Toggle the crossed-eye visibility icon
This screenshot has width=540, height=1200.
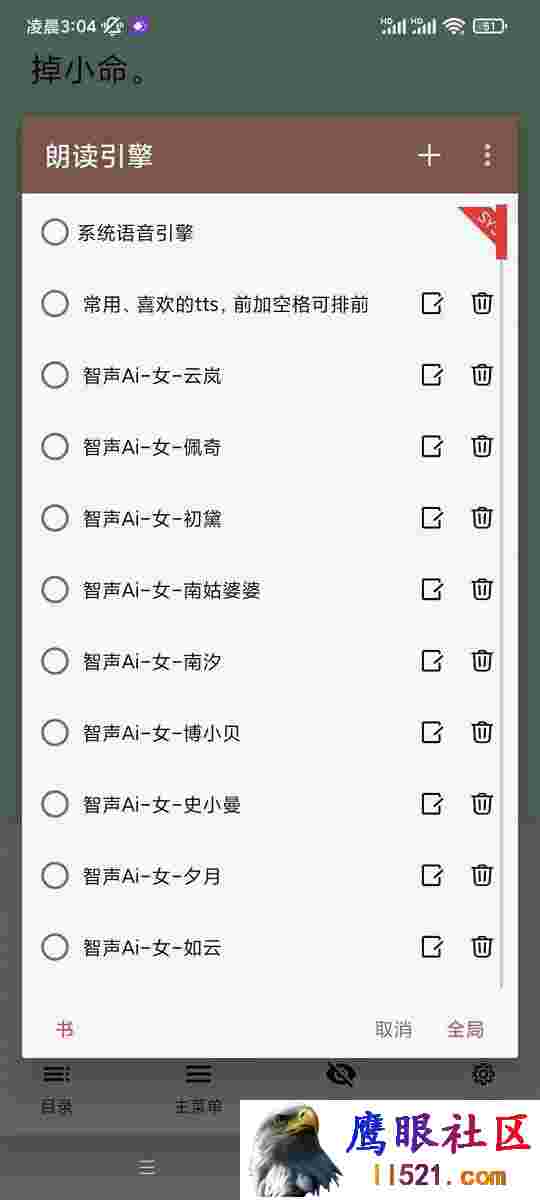pyautogui.click(x=341, y=1075)
